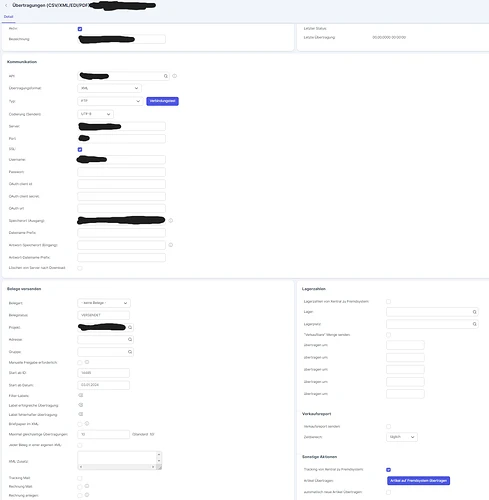Expand the Typ FTP dropdown
This screenshot has height=500, width=489.
tap(110, 101)
